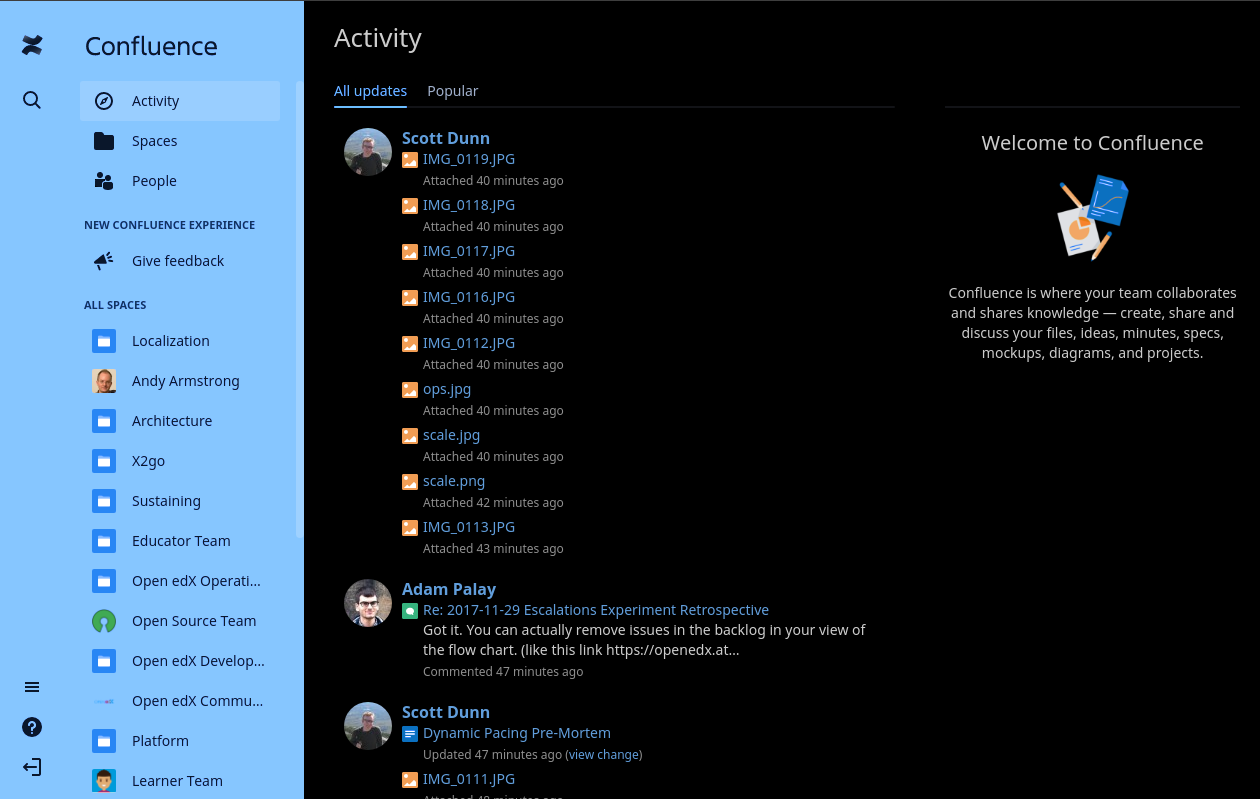
Task: Click the sidebar vertical scrollbar
Action: pyautogui.click(x=298, y=310)
